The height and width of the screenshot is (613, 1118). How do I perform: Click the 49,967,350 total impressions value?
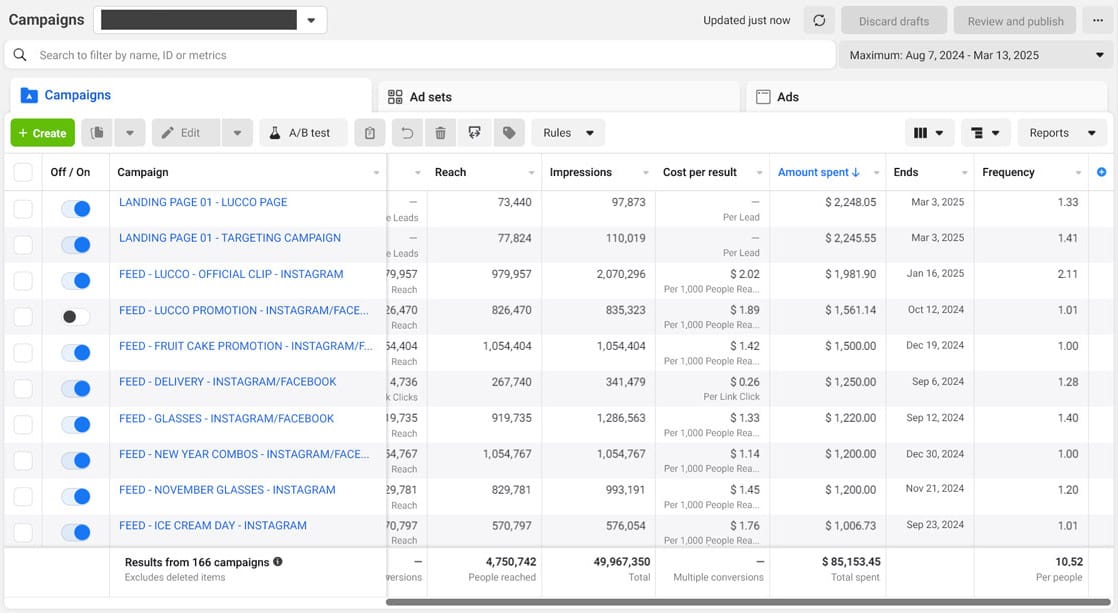tap(622, 562)
